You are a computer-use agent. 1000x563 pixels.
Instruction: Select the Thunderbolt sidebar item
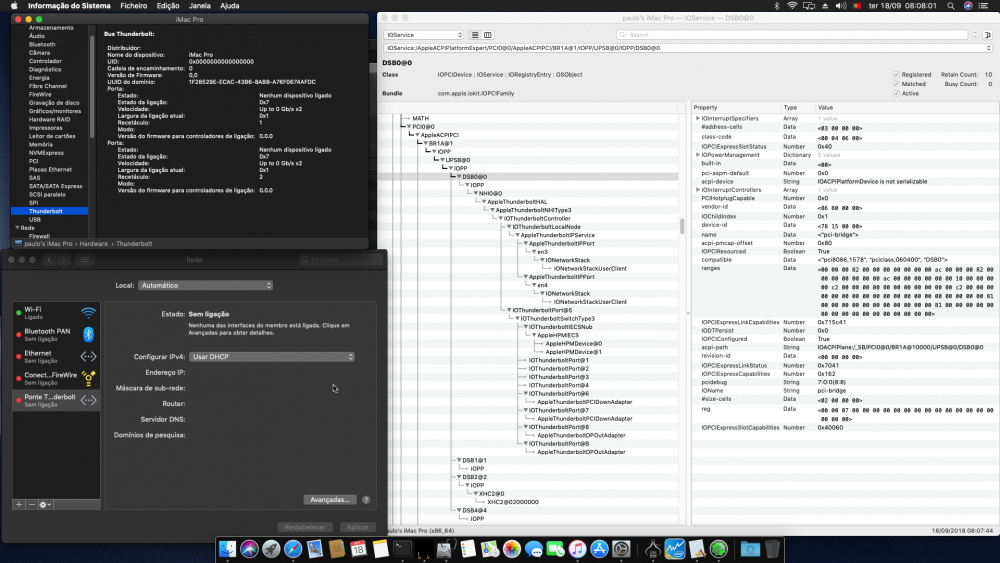tap(50, 211)
